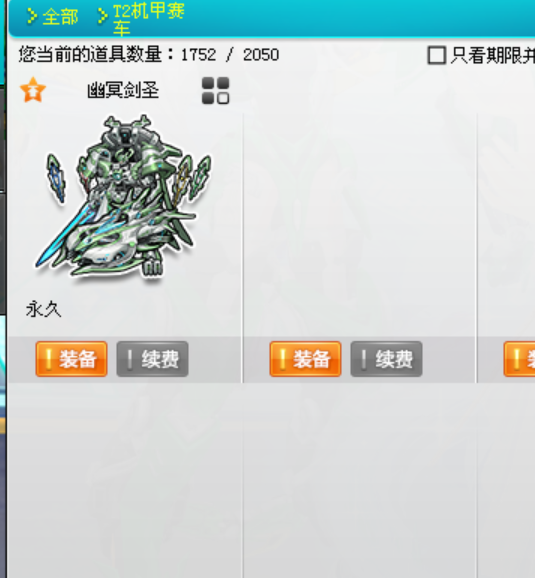The width and height of the screenshot is (535, 578).
Task: Click the yellow chevron before T2机甲赛车
Action: point(102,17)
